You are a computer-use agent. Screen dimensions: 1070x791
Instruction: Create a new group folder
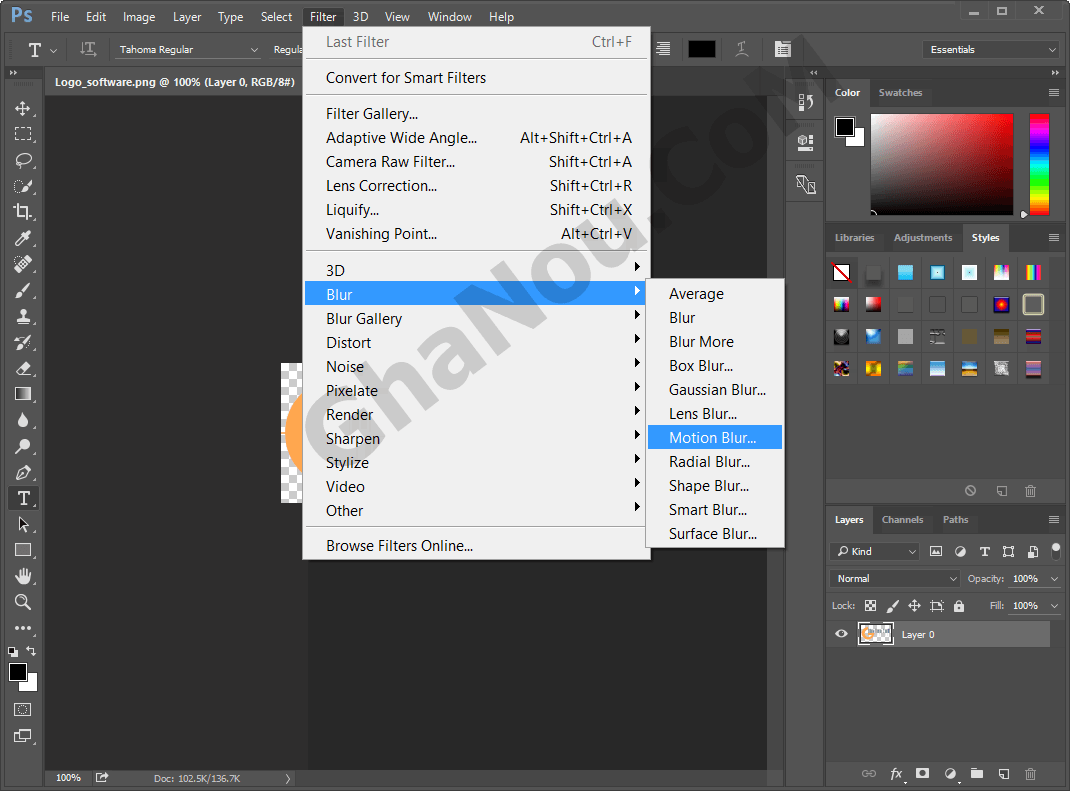(977, 773)
